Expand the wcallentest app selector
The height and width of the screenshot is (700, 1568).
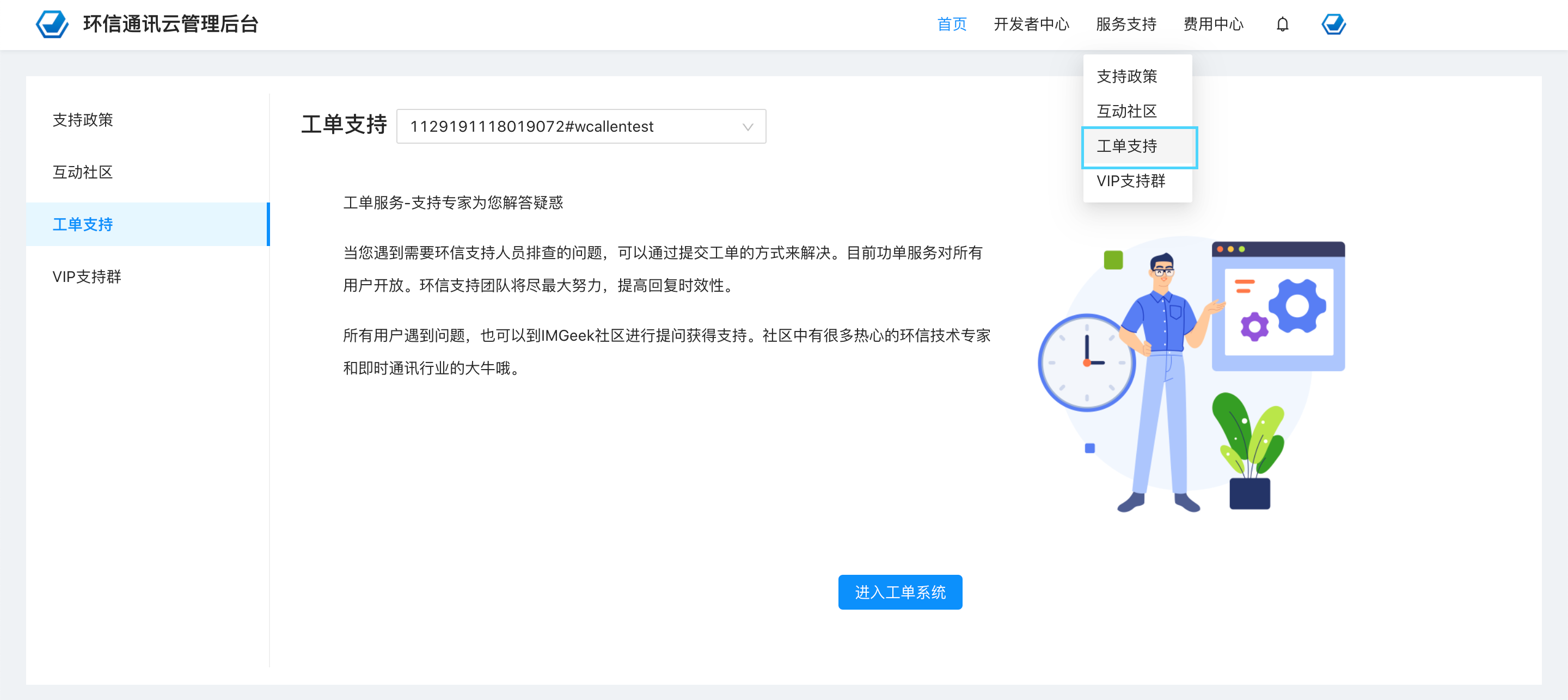point(581,127)
